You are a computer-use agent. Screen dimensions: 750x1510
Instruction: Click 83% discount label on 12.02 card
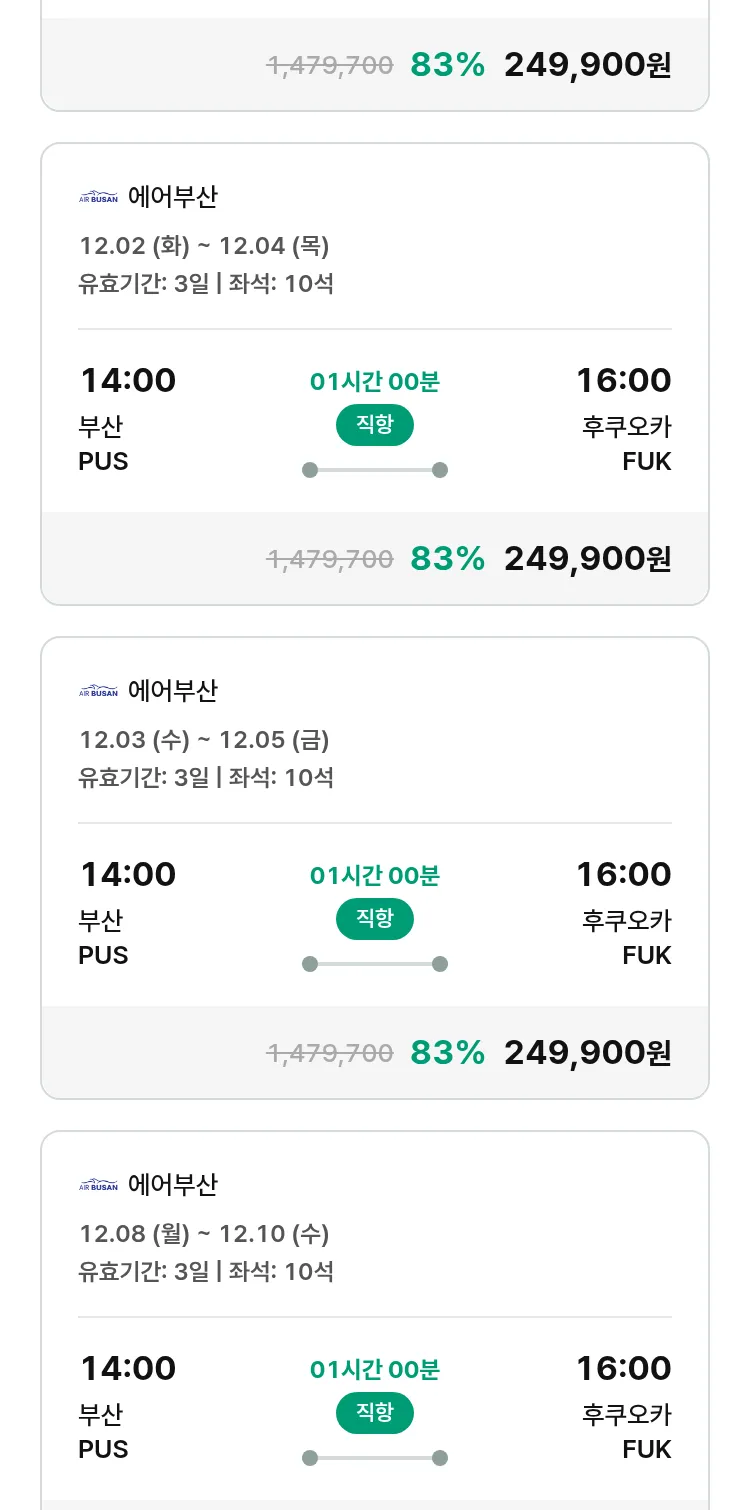[x=447, y=559]
